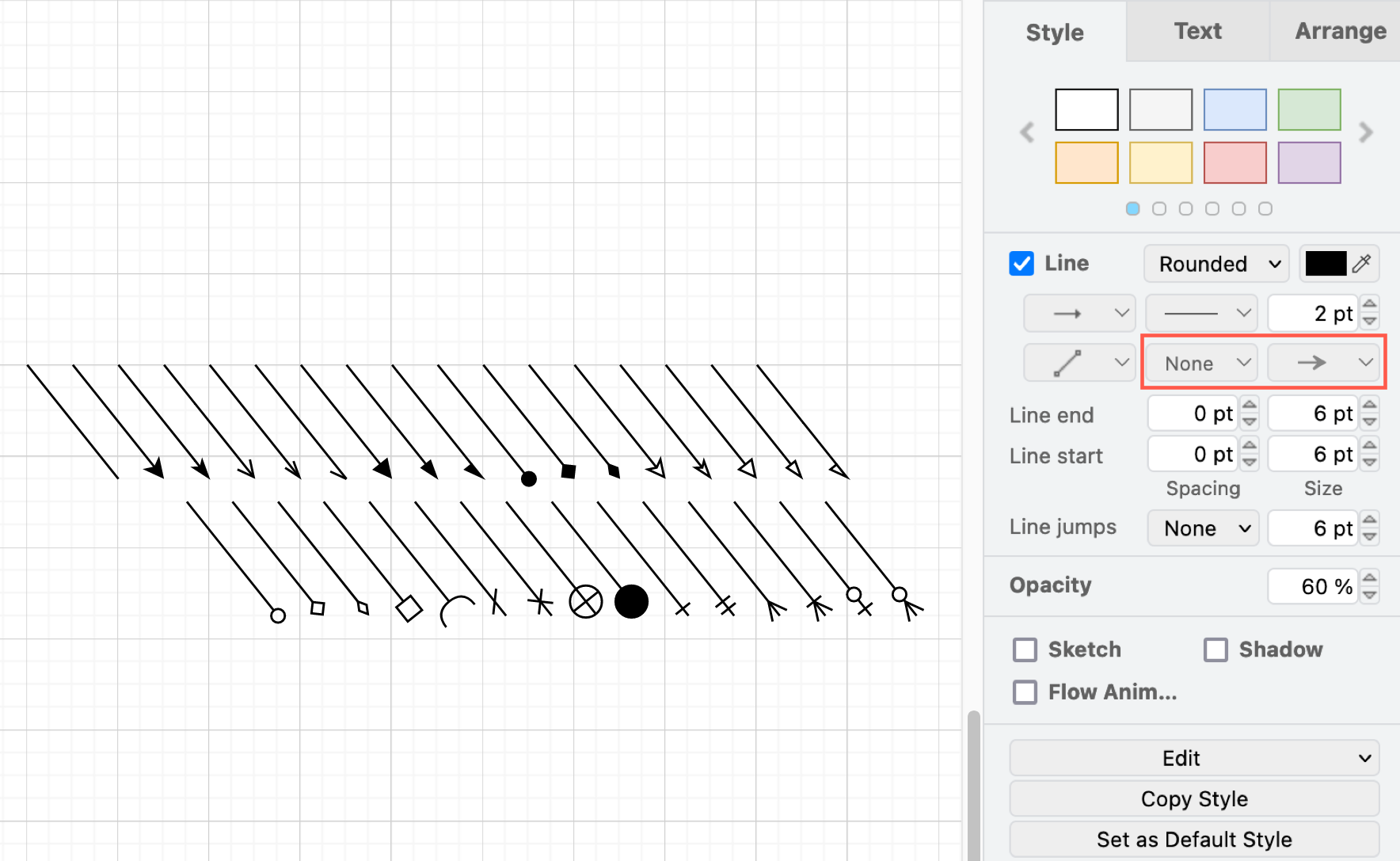Image resolution: width=1400 pixels, height=861 pixels.
Task: Open the Rounded line style dropdown
Action: coord(1215,264)
